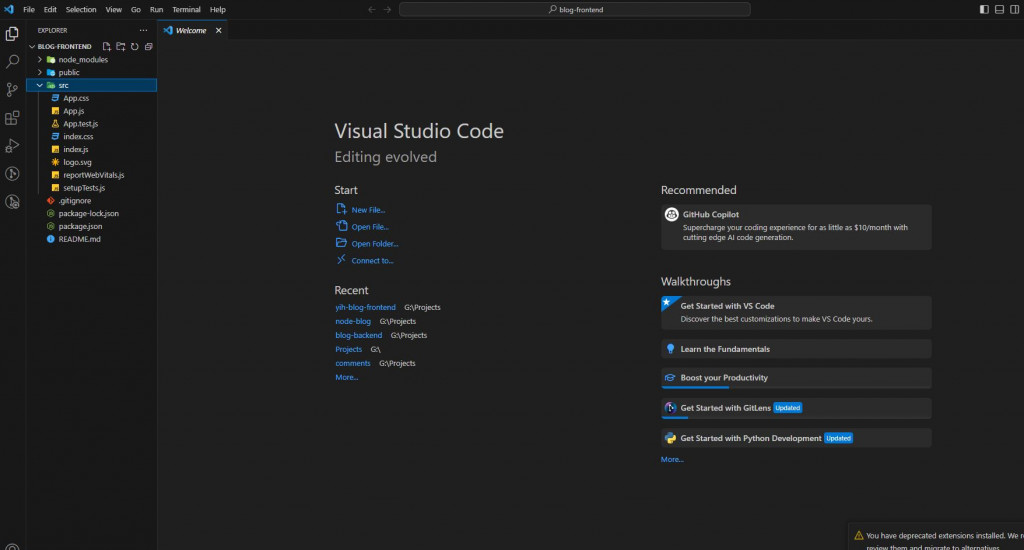Open the File menu
The width and height of the screenshot is (1024, 550).
click(x=29, y=10)
